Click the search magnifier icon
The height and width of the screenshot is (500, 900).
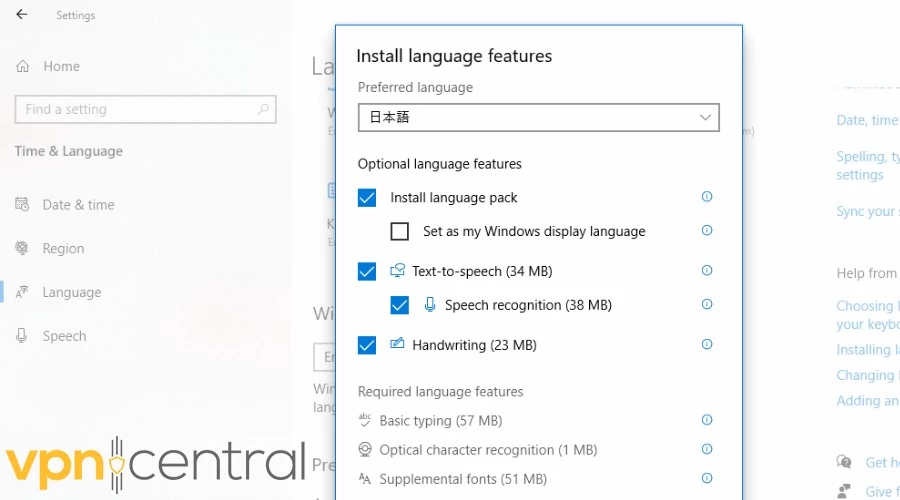click(263, 108)
